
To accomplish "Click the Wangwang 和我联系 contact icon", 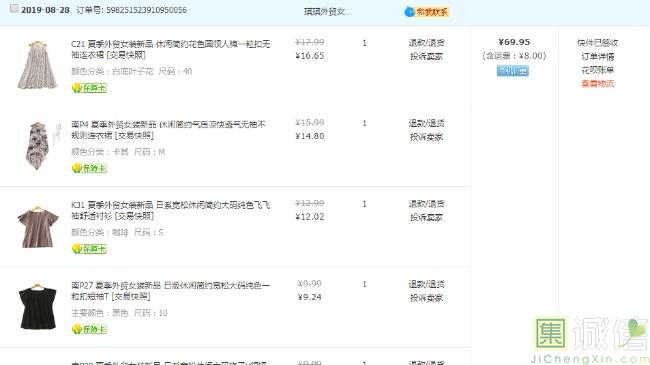I will tap(427, 12).
